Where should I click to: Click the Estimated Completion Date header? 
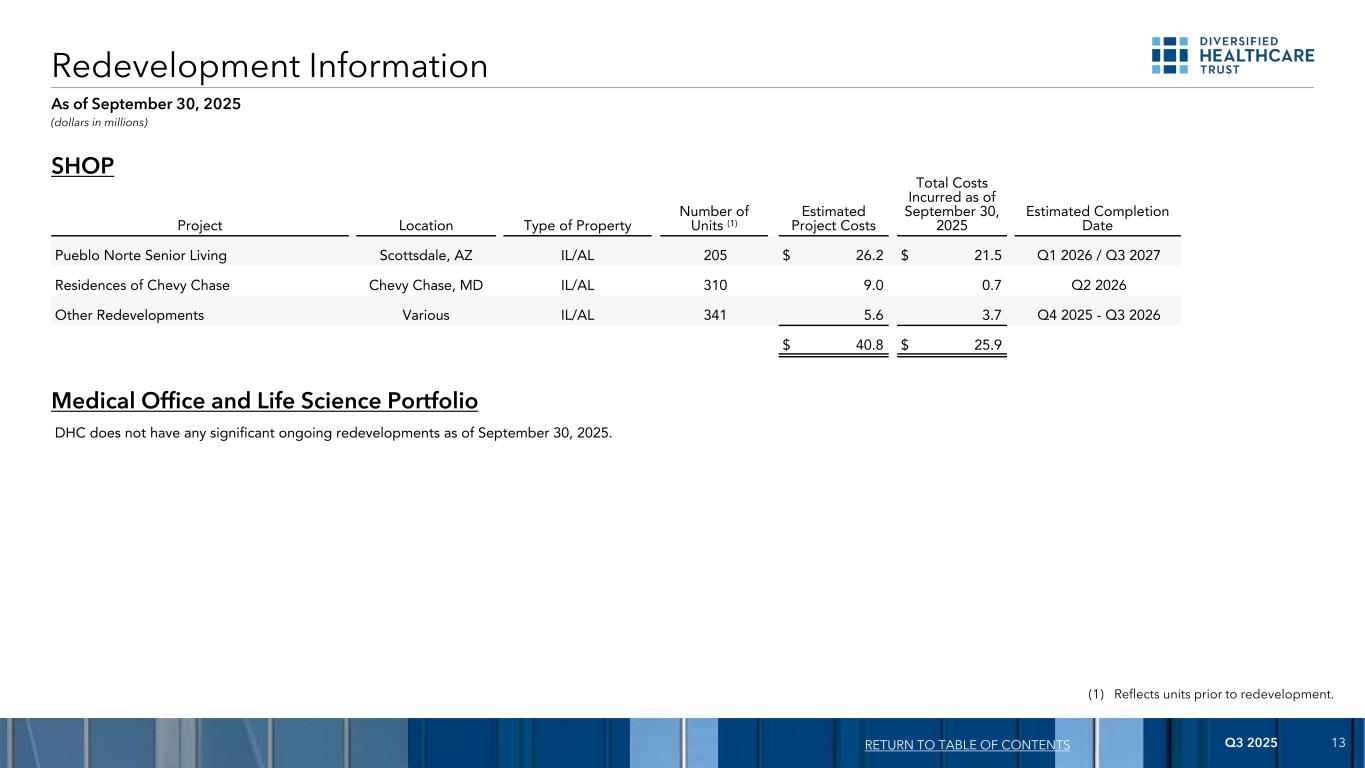pos(1097,218)
